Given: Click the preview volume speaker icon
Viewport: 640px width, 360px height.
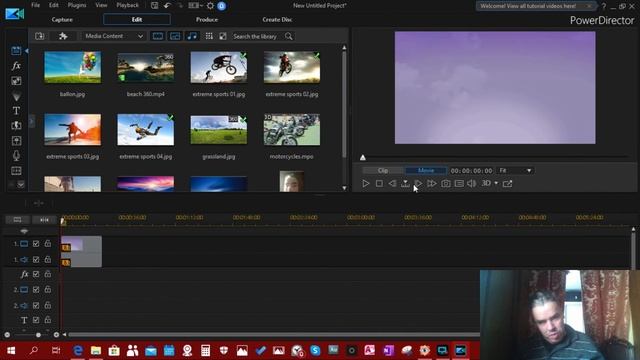Looking at the screenshot, I should (x=471, y=184).
